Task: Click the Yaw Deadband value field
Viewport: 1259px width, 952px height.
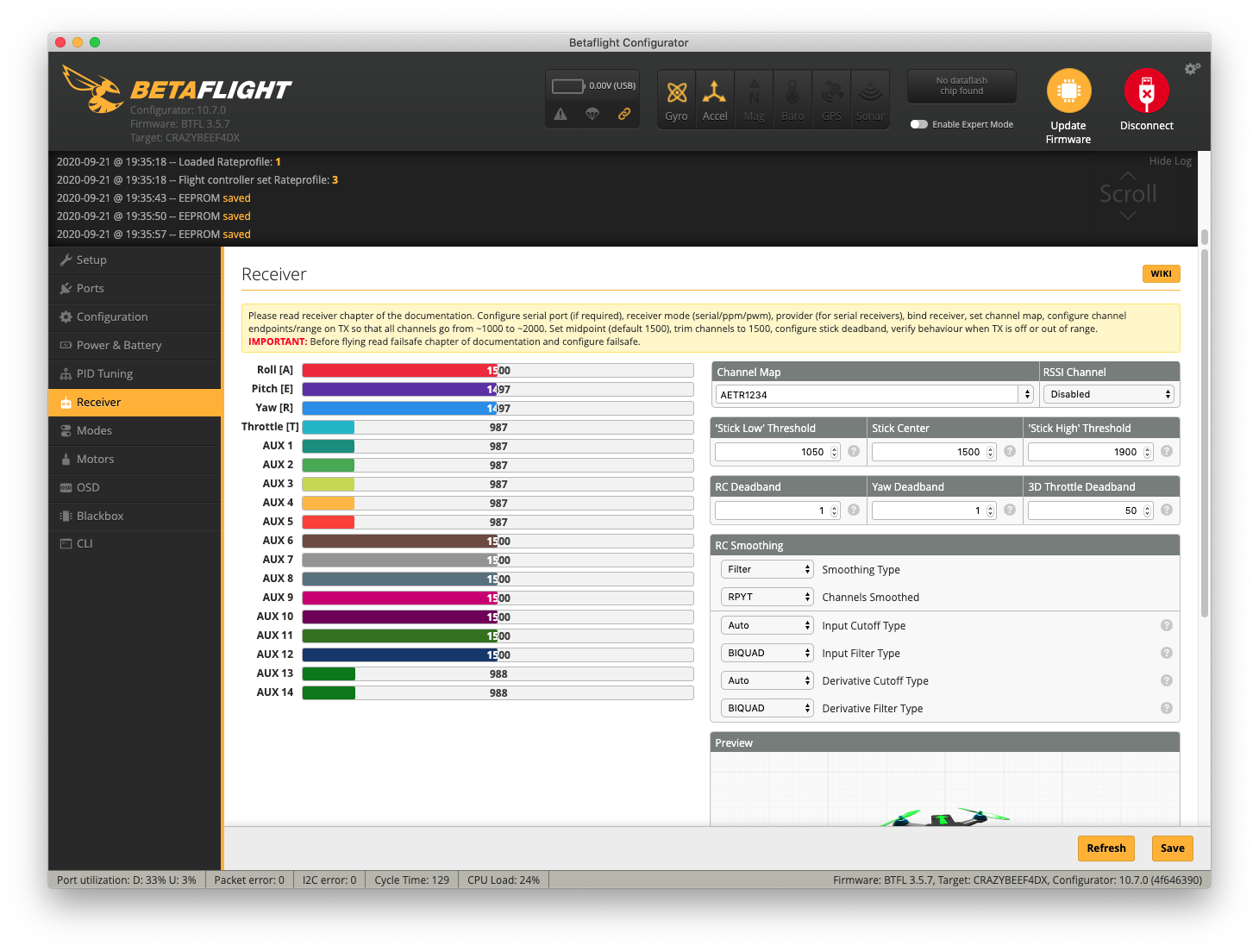Action: pyautogui.click(x=934, y=510)
